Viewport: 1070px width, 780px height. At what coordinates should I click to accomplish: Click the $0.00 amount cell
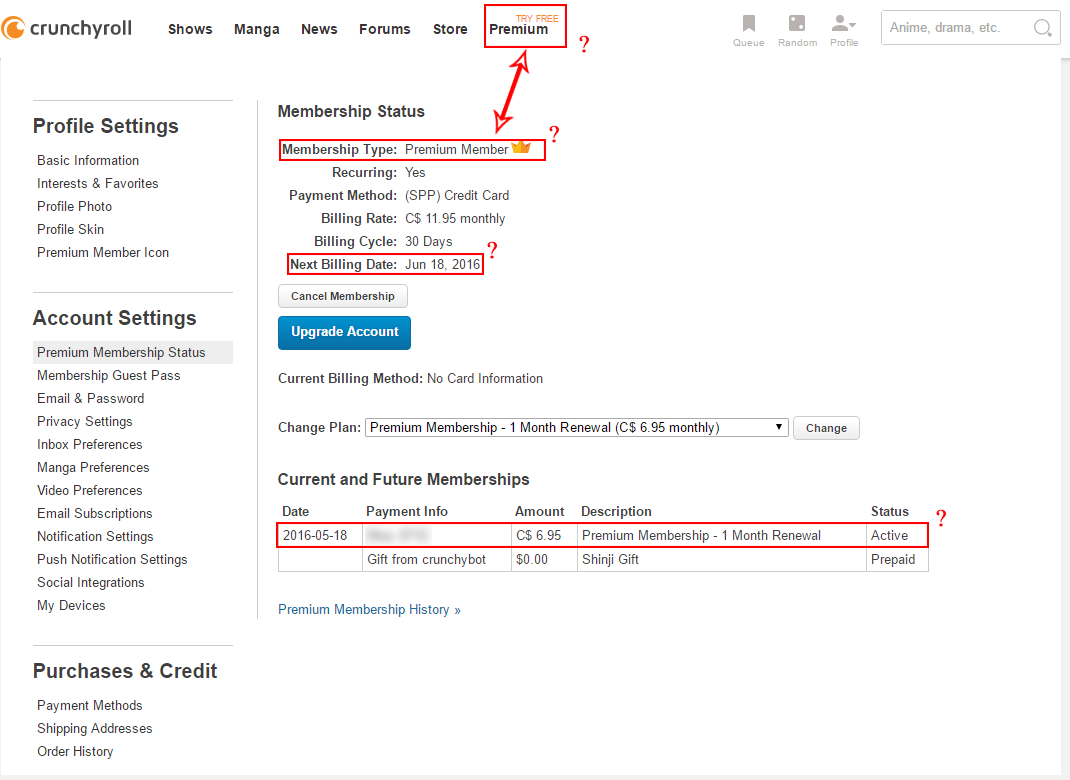click(545, 560)
